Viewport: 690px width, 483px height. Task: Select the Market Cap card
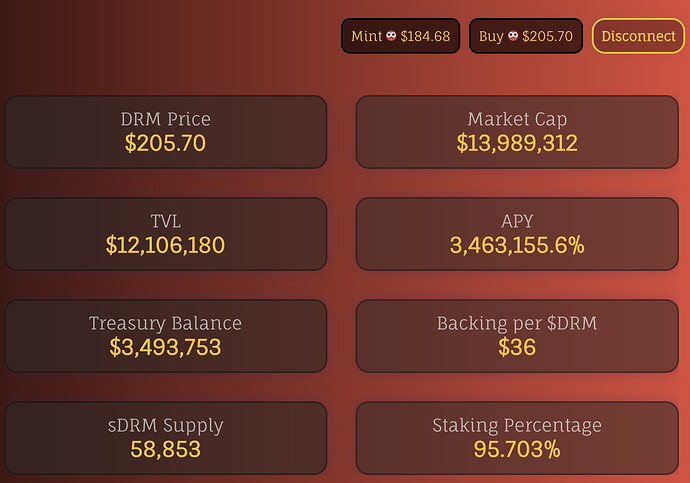click(517, 132)
